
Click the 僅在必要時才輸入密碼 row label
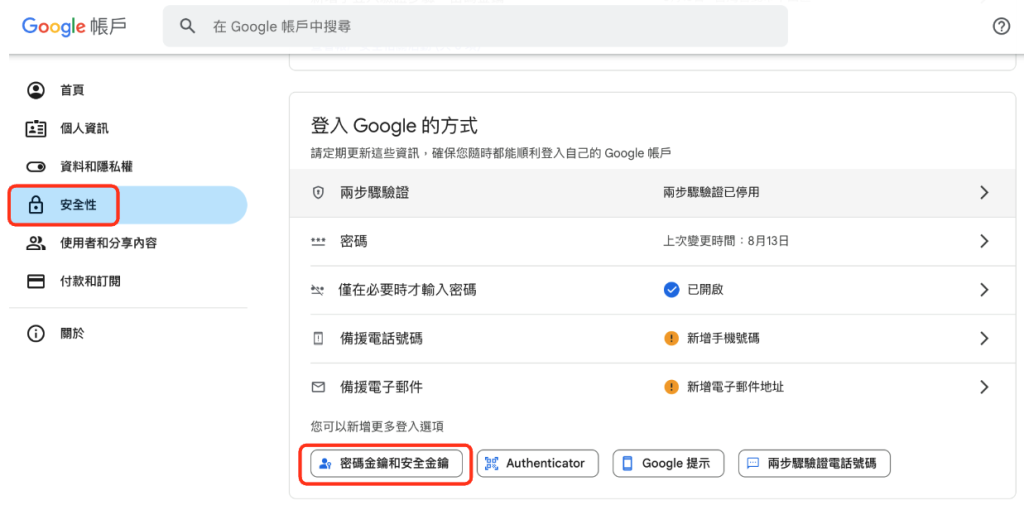[408, 290]
